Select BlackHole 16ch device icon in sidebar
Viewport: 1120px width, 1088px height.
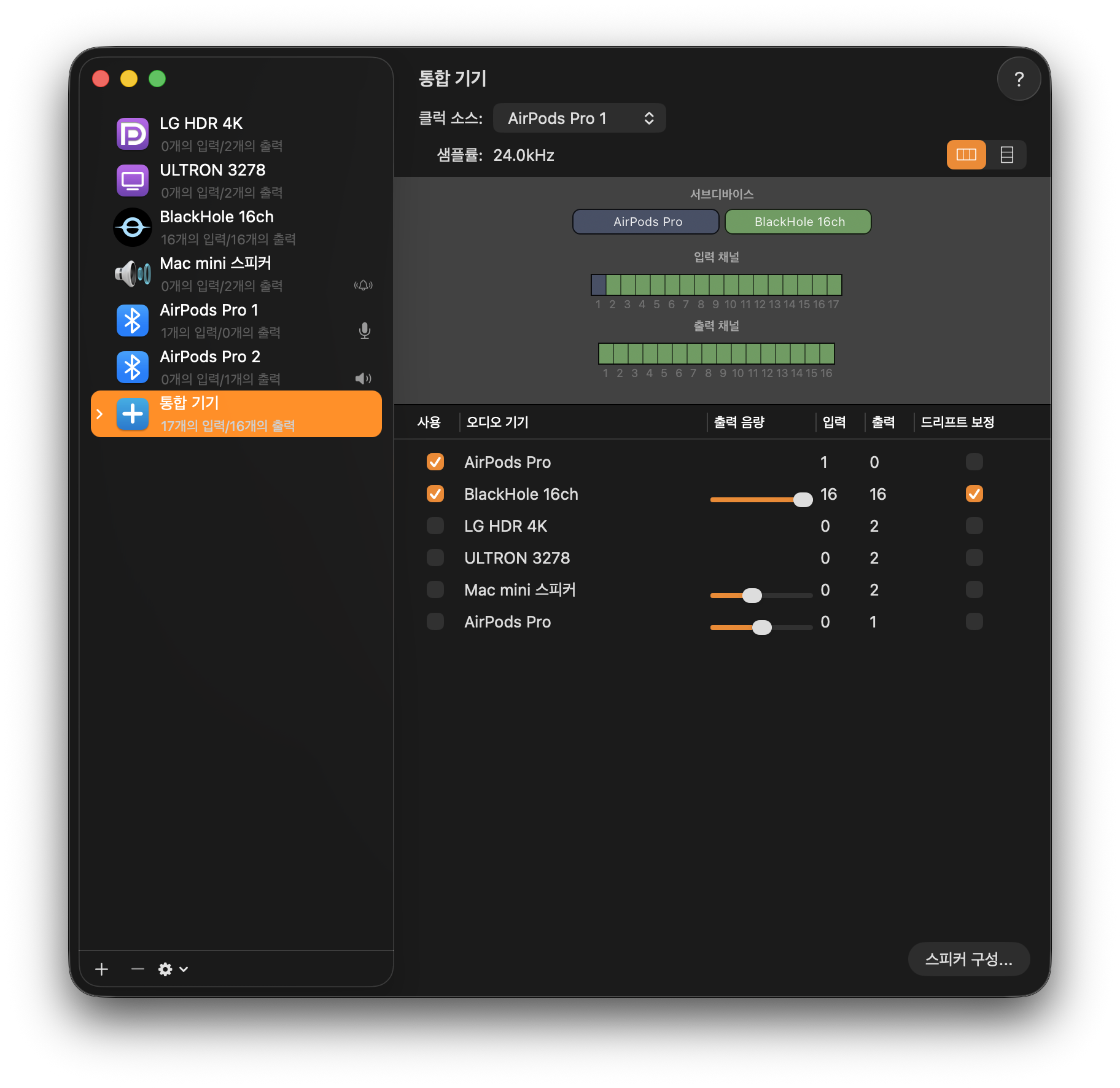click(133, 227)
